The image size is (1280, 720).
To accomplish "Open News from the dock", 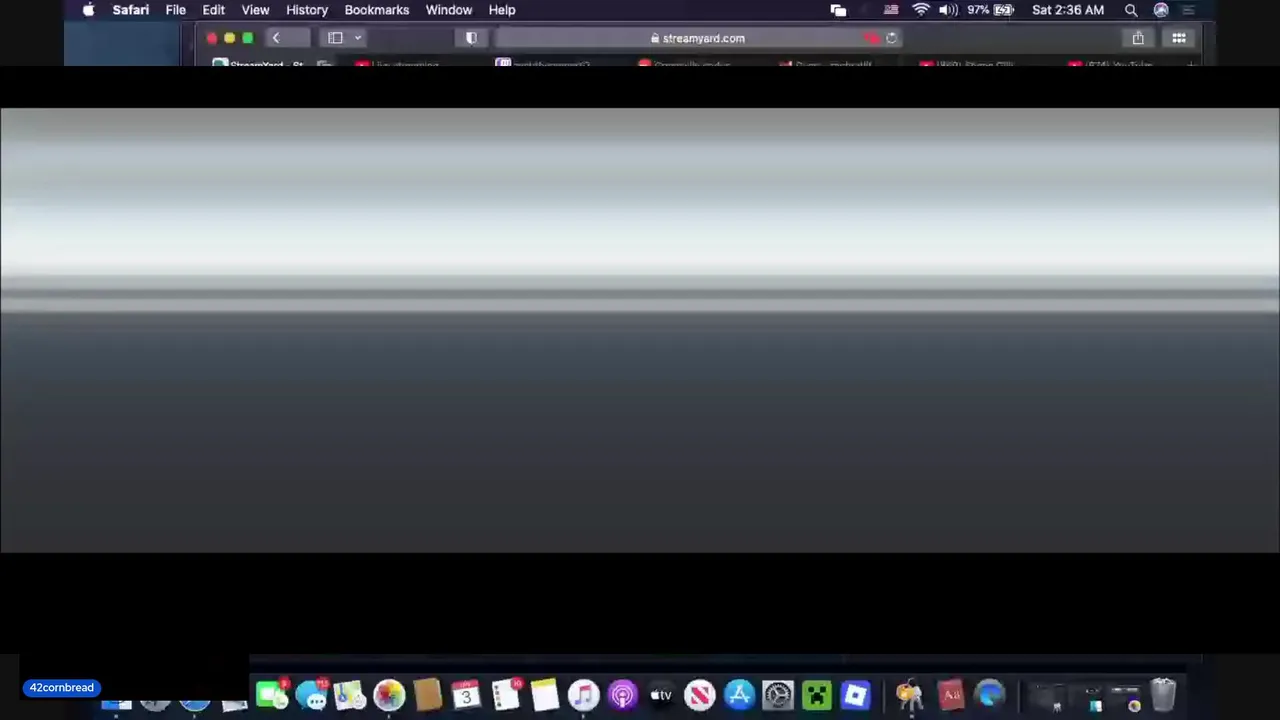I will 700,695.
